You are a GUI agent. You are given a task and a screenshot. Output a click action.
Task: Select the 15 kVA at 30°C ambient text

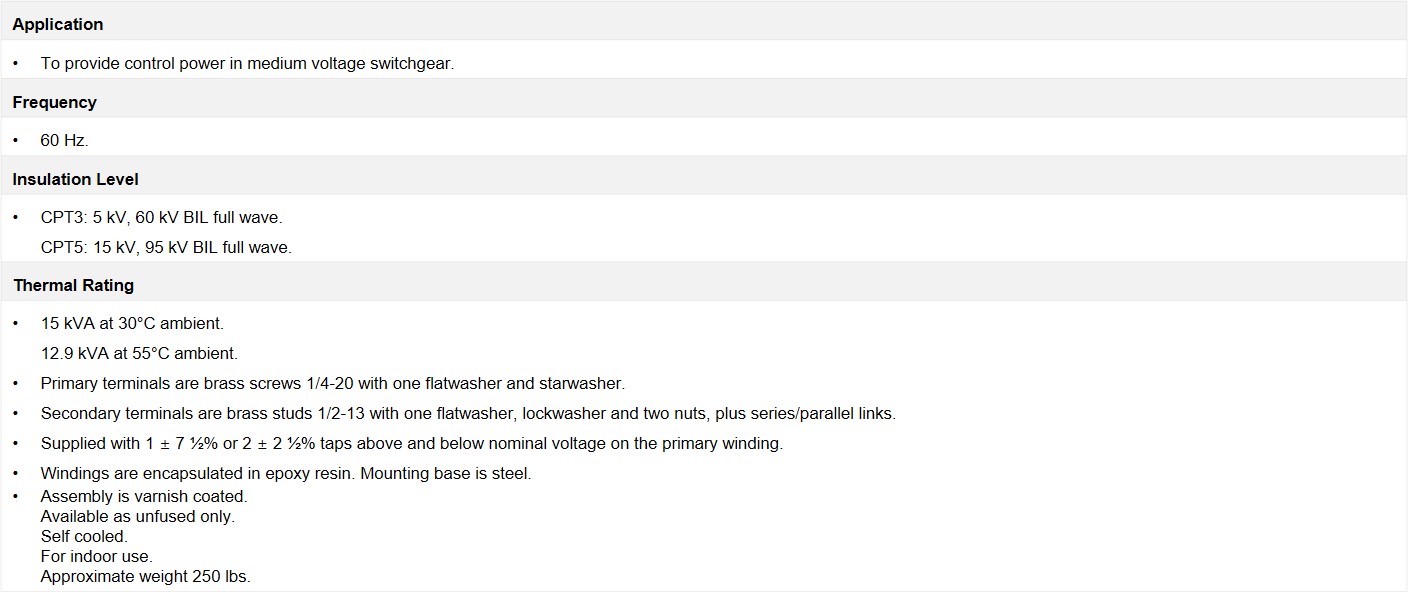click(x=132, y=324)
